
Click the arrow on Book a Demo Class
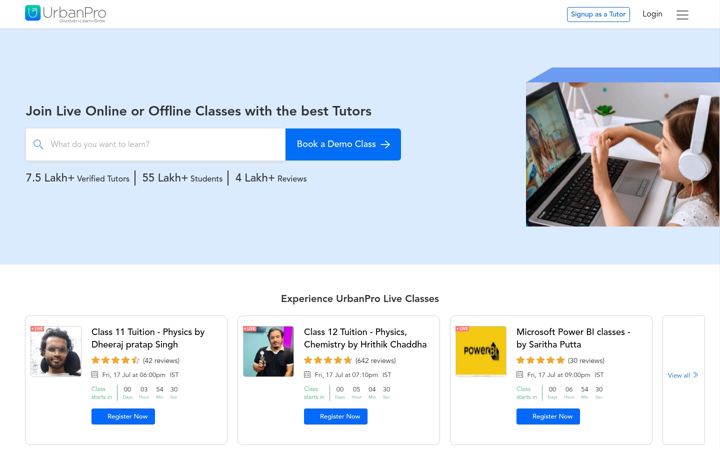pos(385,144)
